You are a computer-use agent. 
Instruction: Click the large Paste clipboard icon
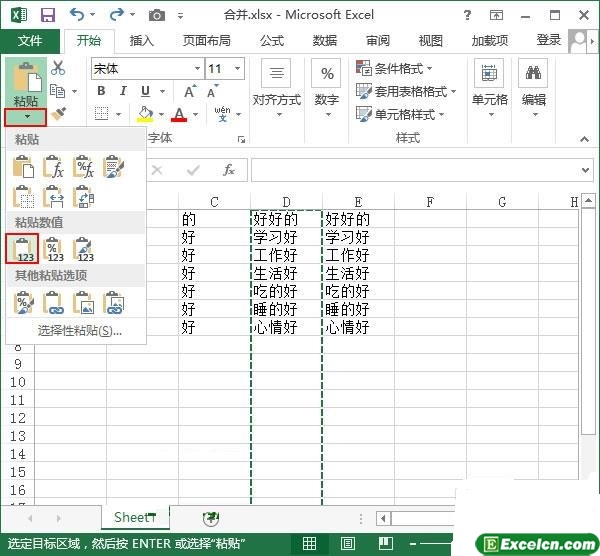coord(26,78)
